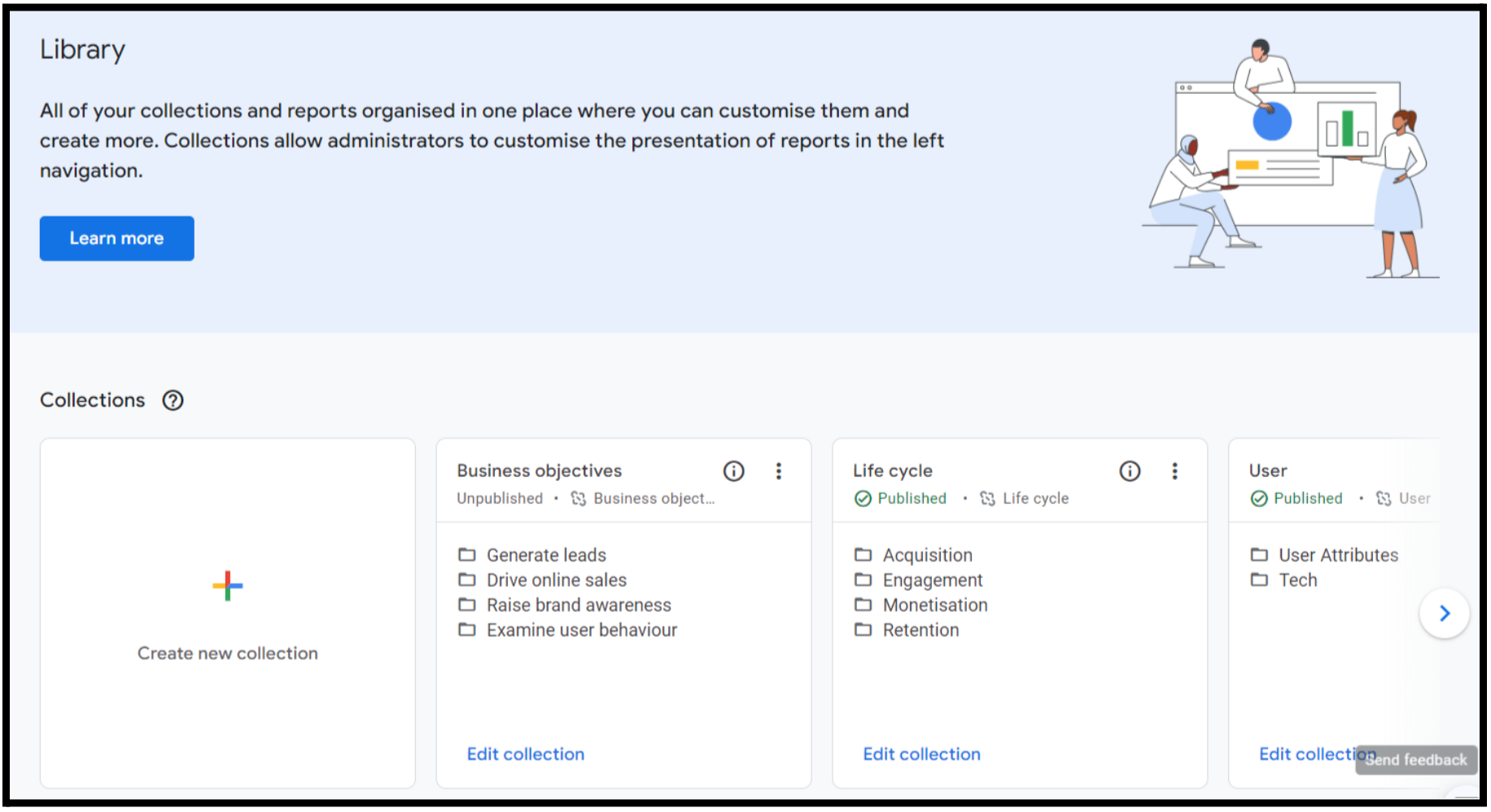Click the Generate leads folder icon
This screenshot has width=1491, height=812.
coord(467,555)
